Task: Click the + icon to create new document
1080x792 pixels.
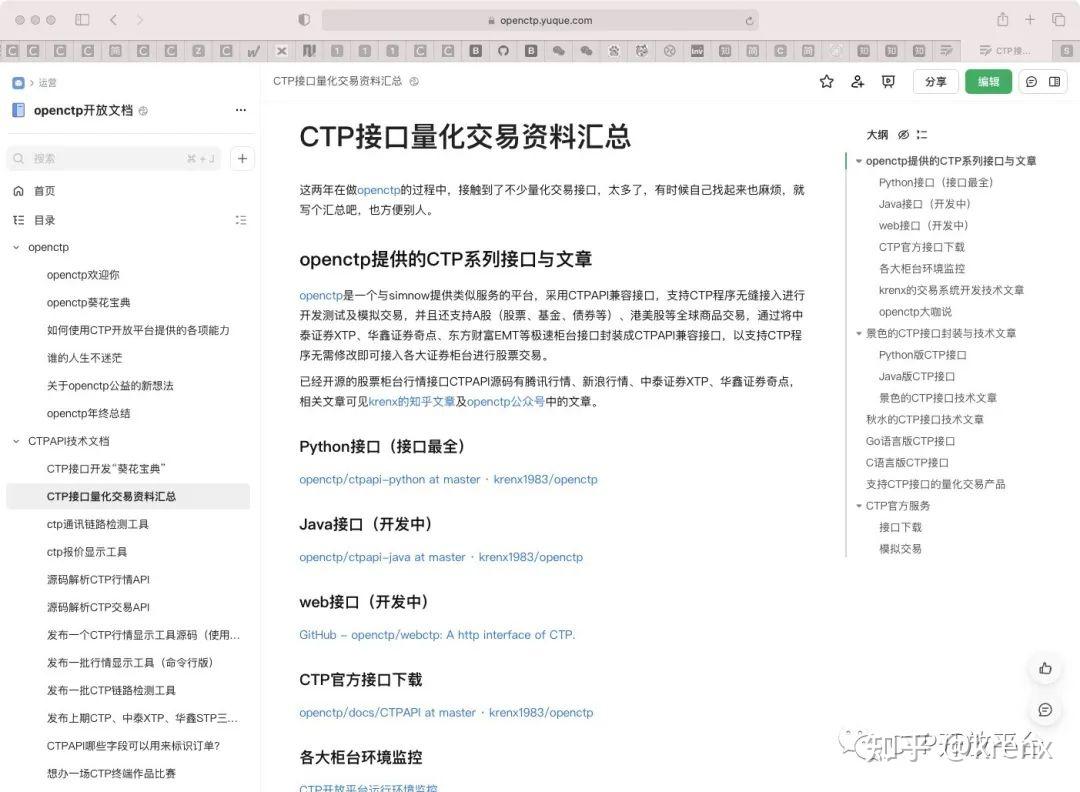Action: 241,159
